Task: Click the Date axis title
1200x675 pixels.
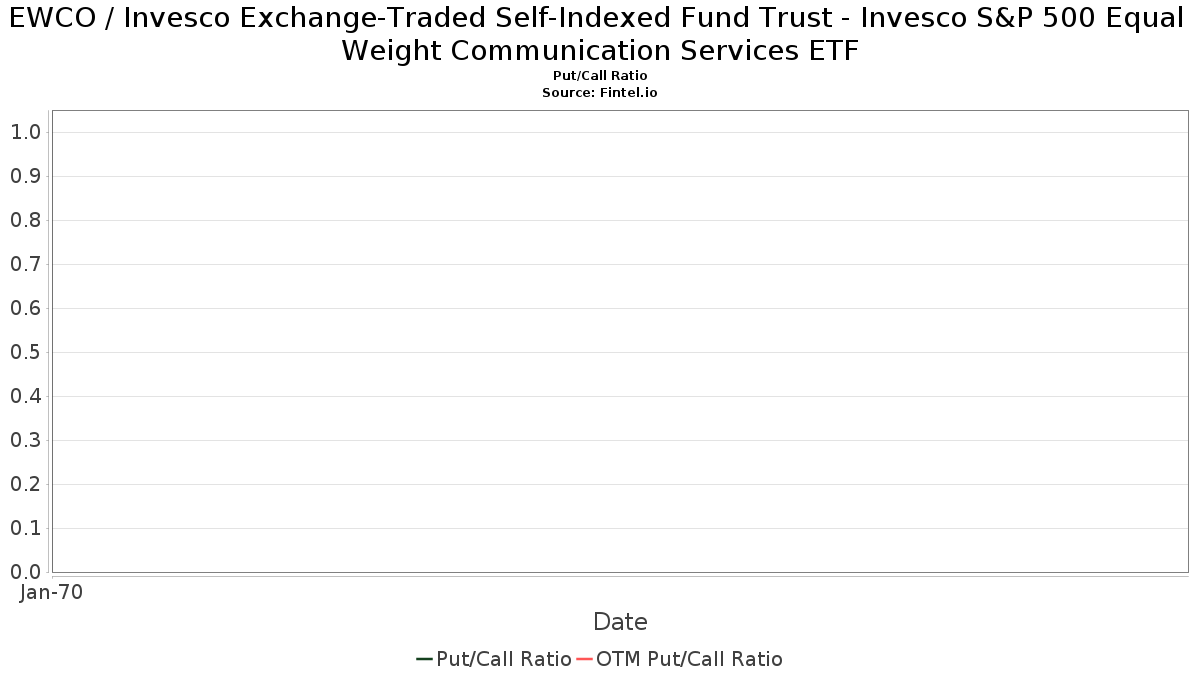Action: [620, 622]
